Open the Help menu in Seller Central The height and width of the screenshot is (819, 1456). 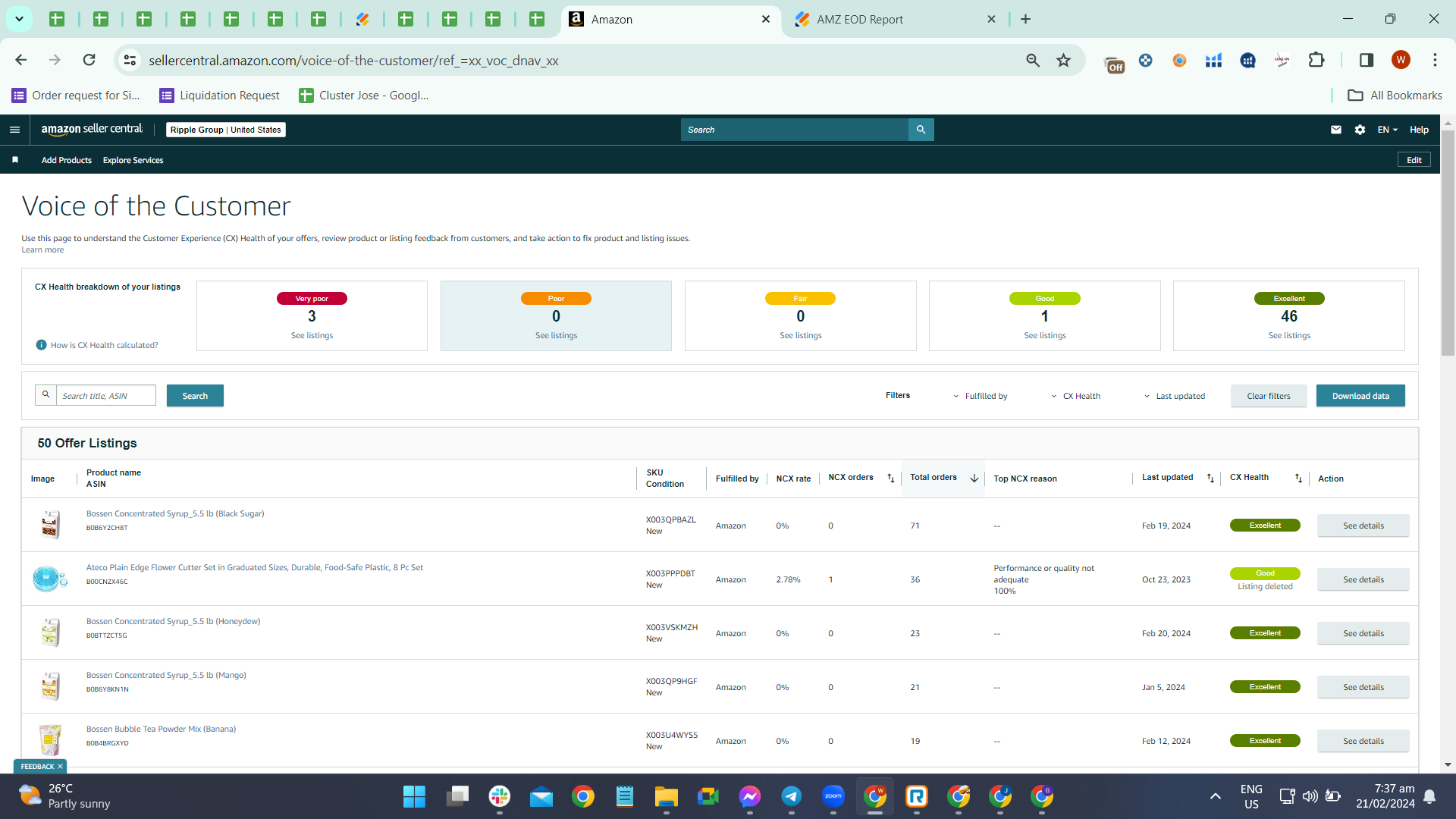(x=1419, y=130)
